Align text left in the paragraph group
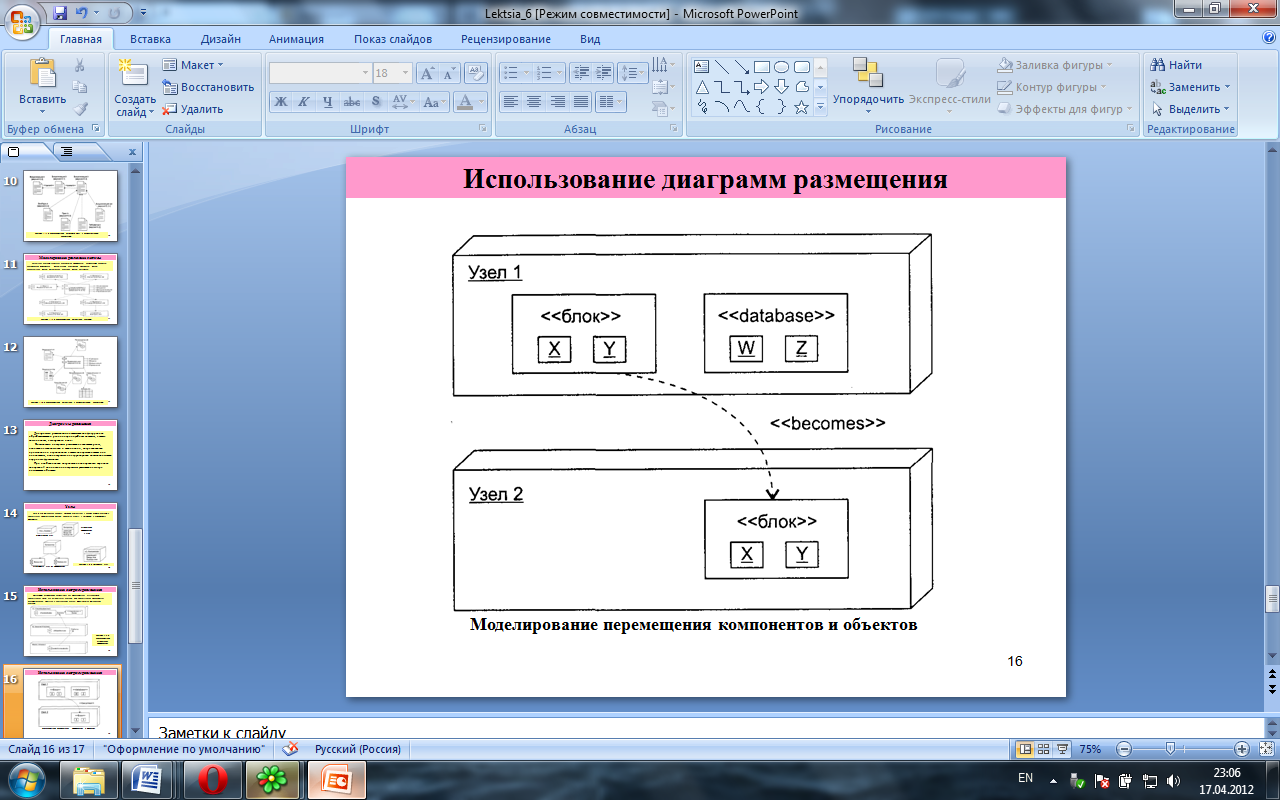This screenshot has width=1280, height=800. (x=511, y=102)
